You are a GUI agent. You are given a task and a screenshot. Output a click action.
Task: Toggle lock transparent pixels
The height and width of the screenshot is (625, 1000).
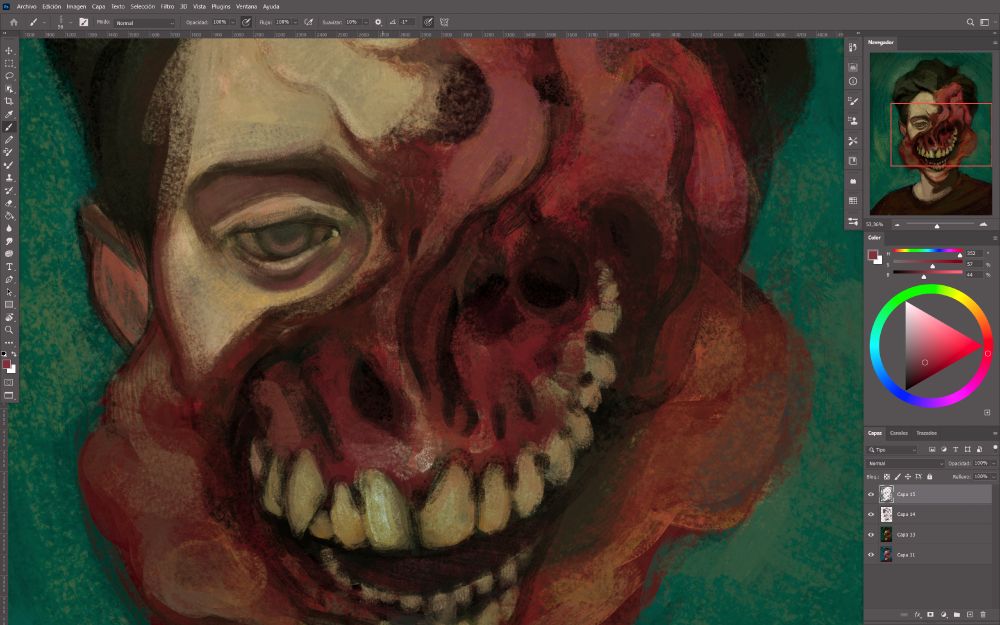(886, 477)
